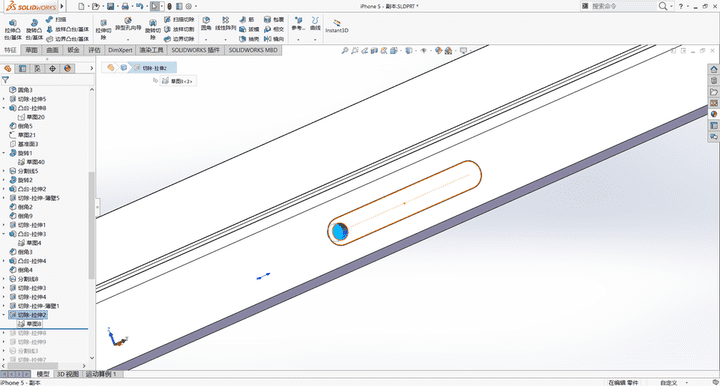Expand the SOLIDWORKS logo menu arrow
This screenshot has width=720, height=386.
[x=62, y=6]
